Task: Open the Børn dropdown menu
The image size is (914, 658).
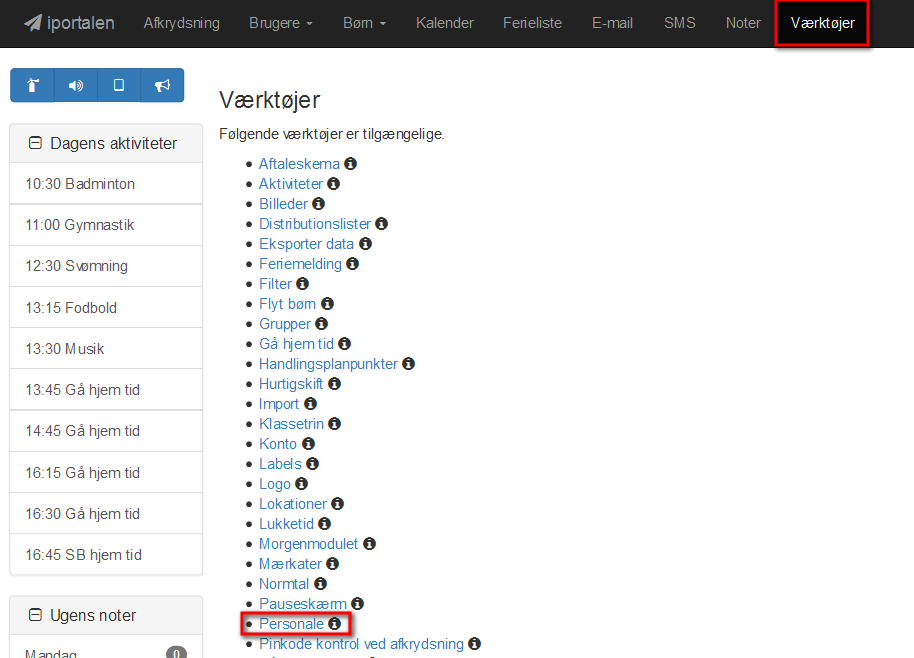Action: (364, 23)
